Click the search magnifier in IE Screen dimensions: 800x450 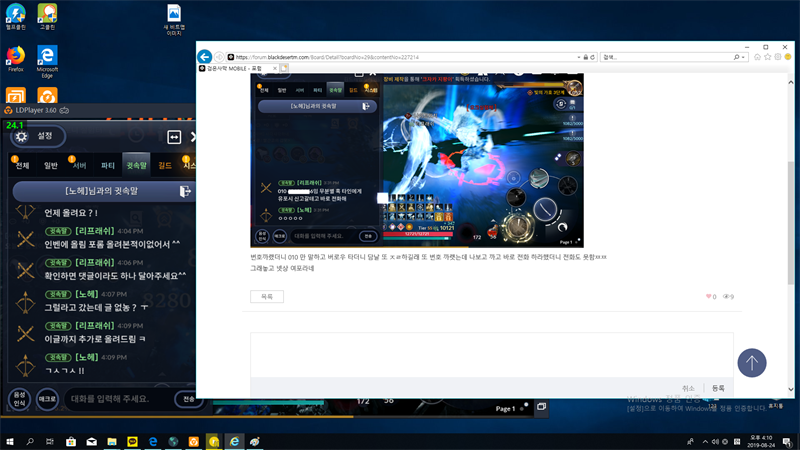736,57
